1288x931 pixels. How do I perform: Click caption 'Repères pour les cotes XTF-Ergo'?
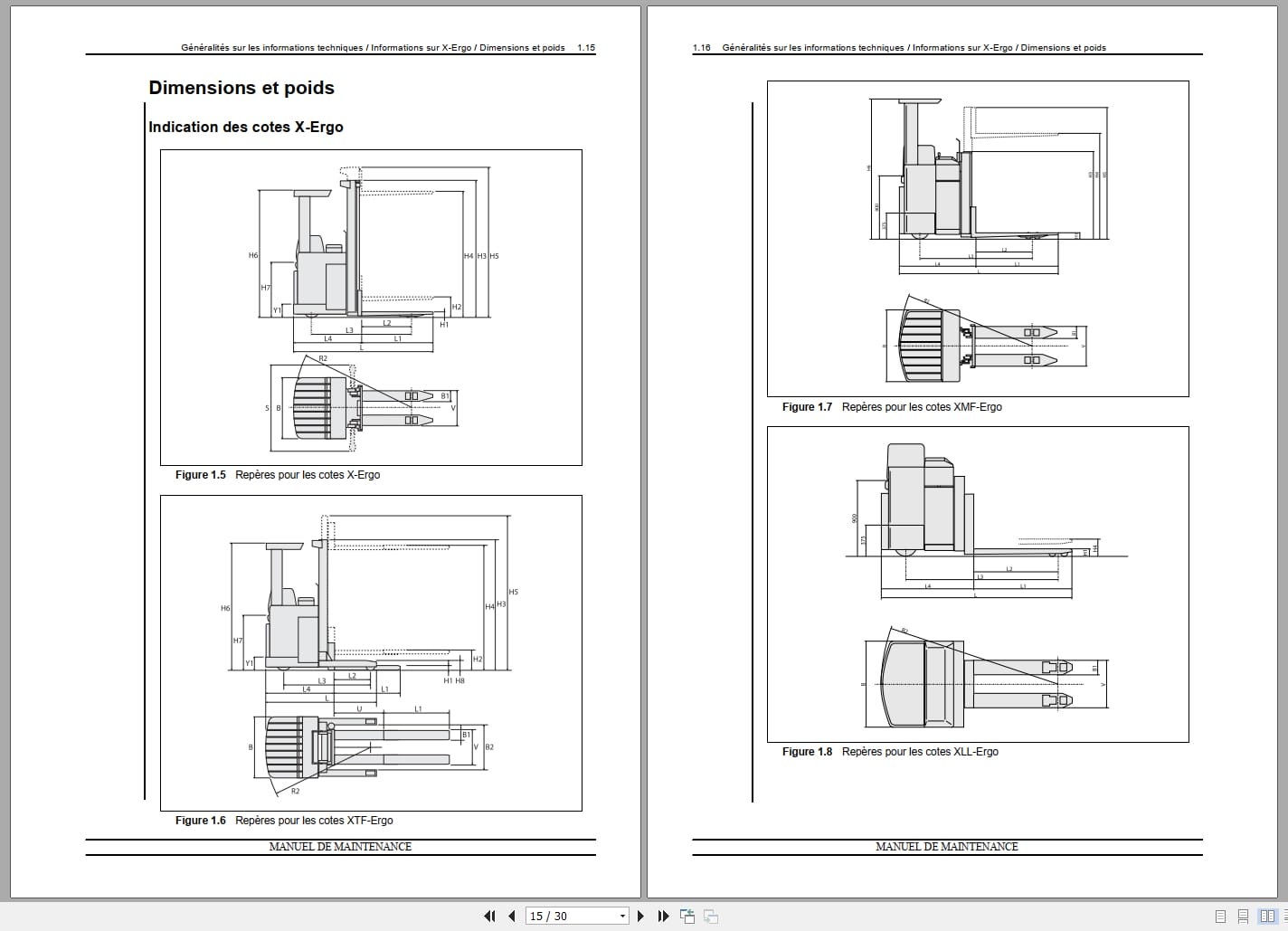pos(314,821)
